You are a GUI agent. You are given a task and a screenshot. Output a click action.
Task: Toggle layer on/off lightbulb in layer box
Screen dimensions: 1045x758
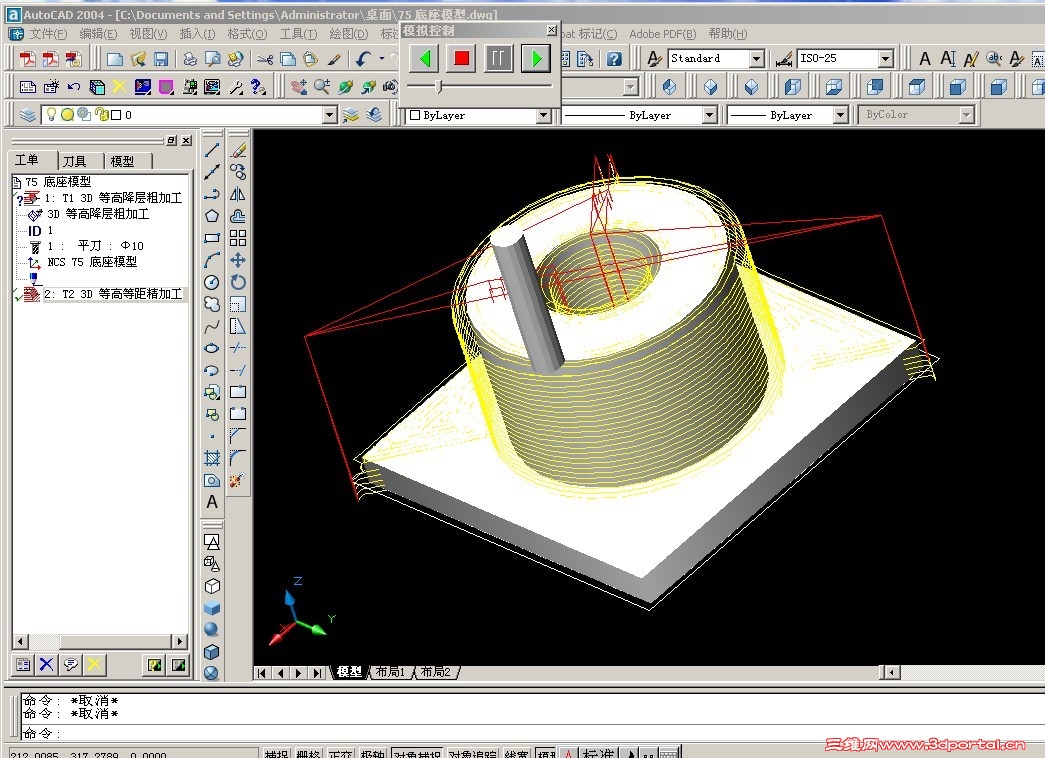pyautogui.click(x=51, y=115)
